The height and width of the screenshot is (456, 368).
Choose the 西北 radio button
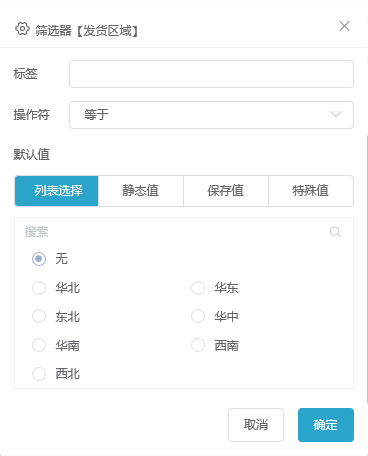click(39, 374)
